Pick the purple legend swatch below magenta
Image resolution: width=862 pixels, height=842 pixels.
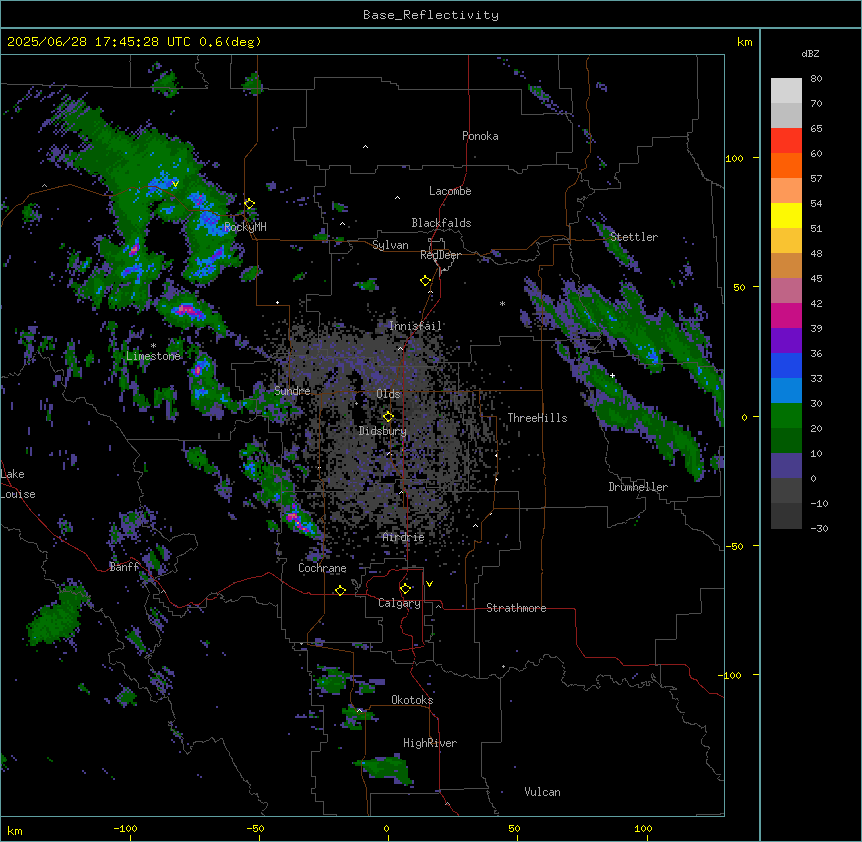coord(786,340)
